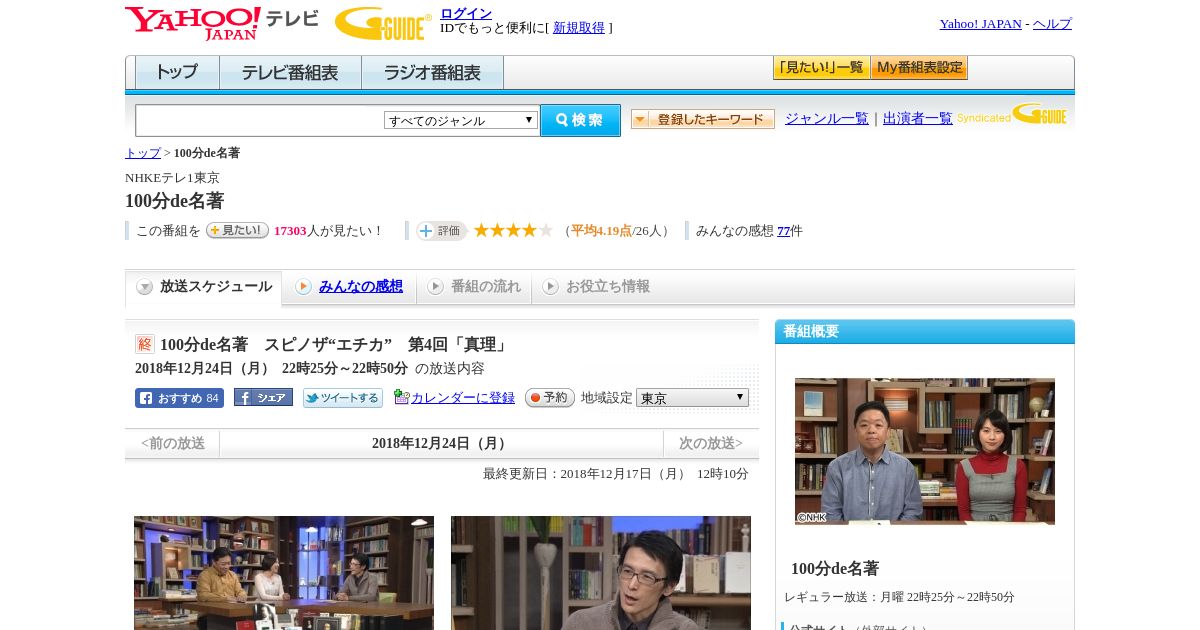Select the 放送スケジュール tab
Viewport: 1200px width, 630px height.
pyautogui.click(x=203, y=287)
